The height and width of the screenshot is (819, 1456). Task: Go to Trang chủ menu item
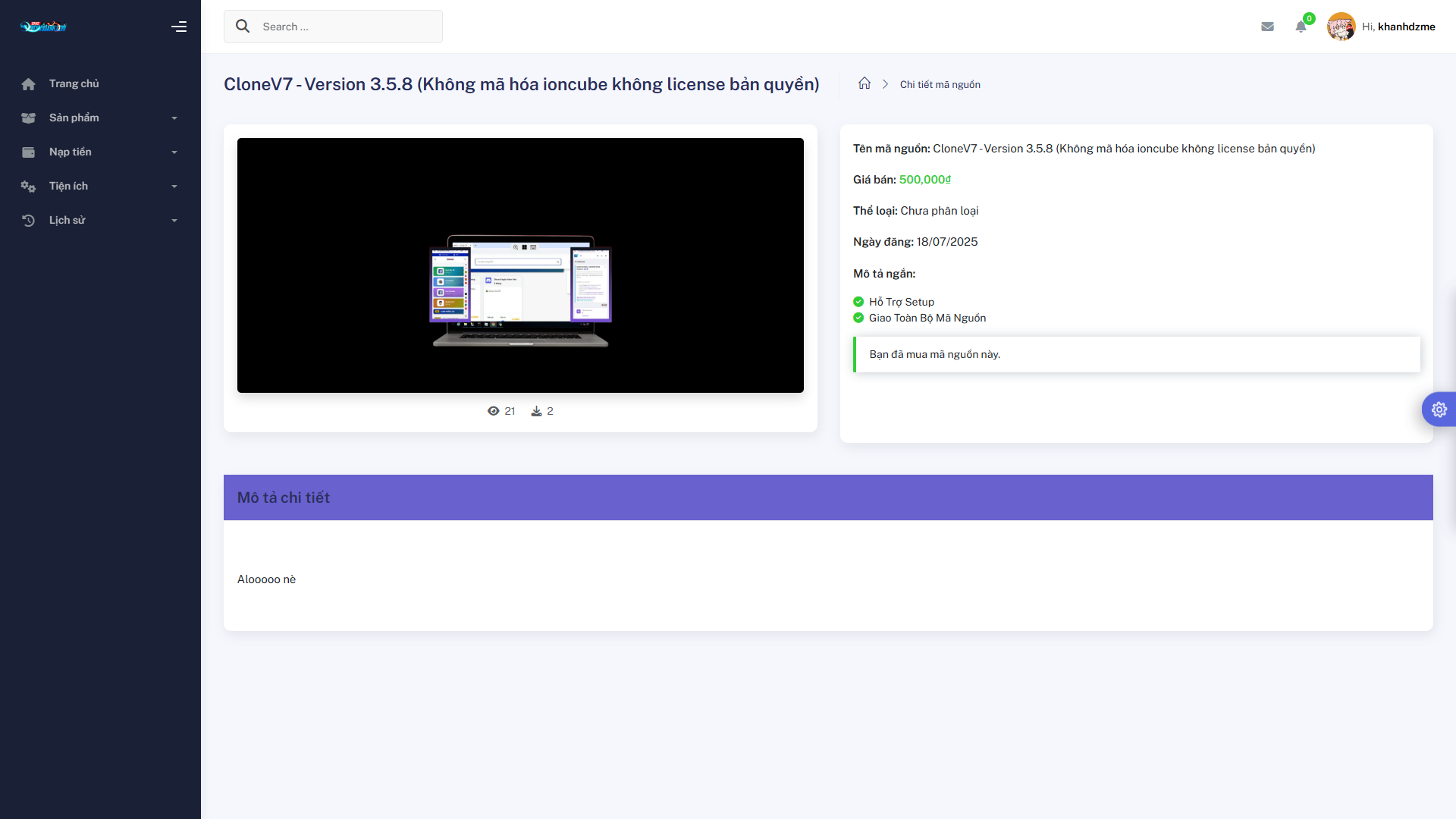(74, 83)
